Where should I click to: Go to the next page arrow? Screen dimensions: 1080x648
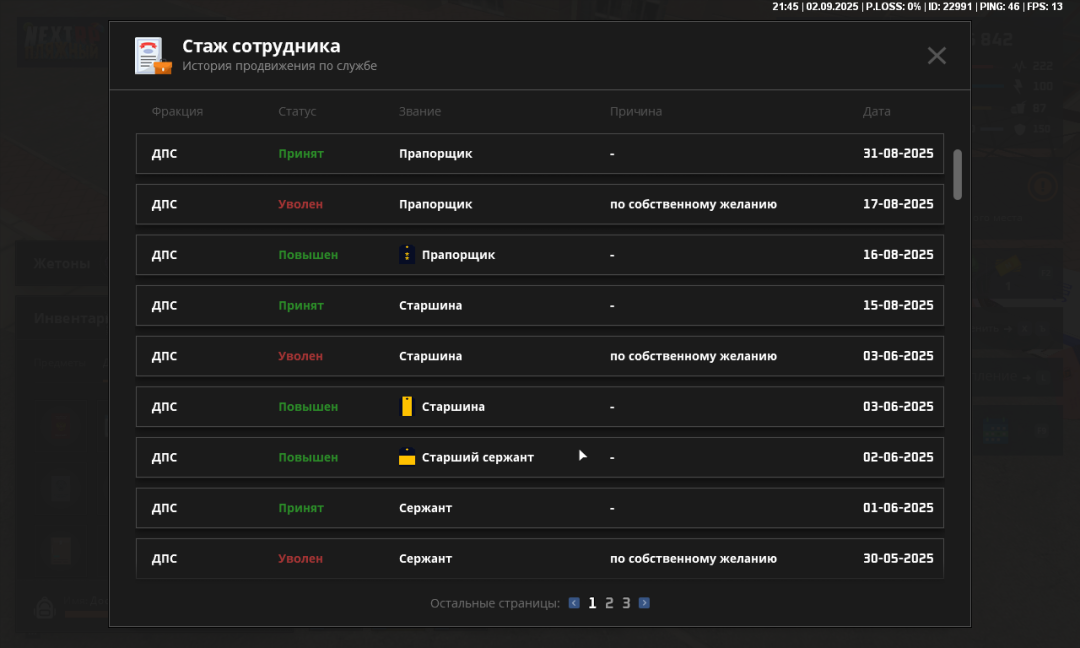point(644,603)
